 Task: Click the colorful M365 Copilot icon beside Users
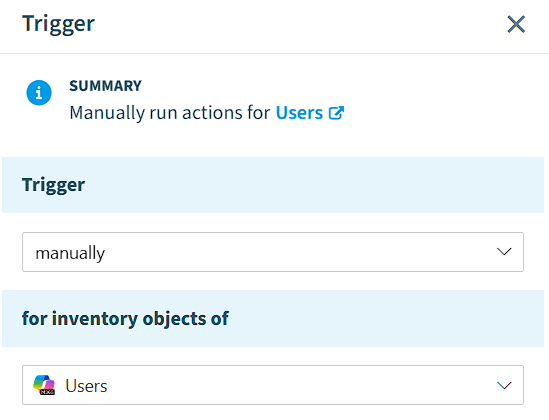point(44,385)
